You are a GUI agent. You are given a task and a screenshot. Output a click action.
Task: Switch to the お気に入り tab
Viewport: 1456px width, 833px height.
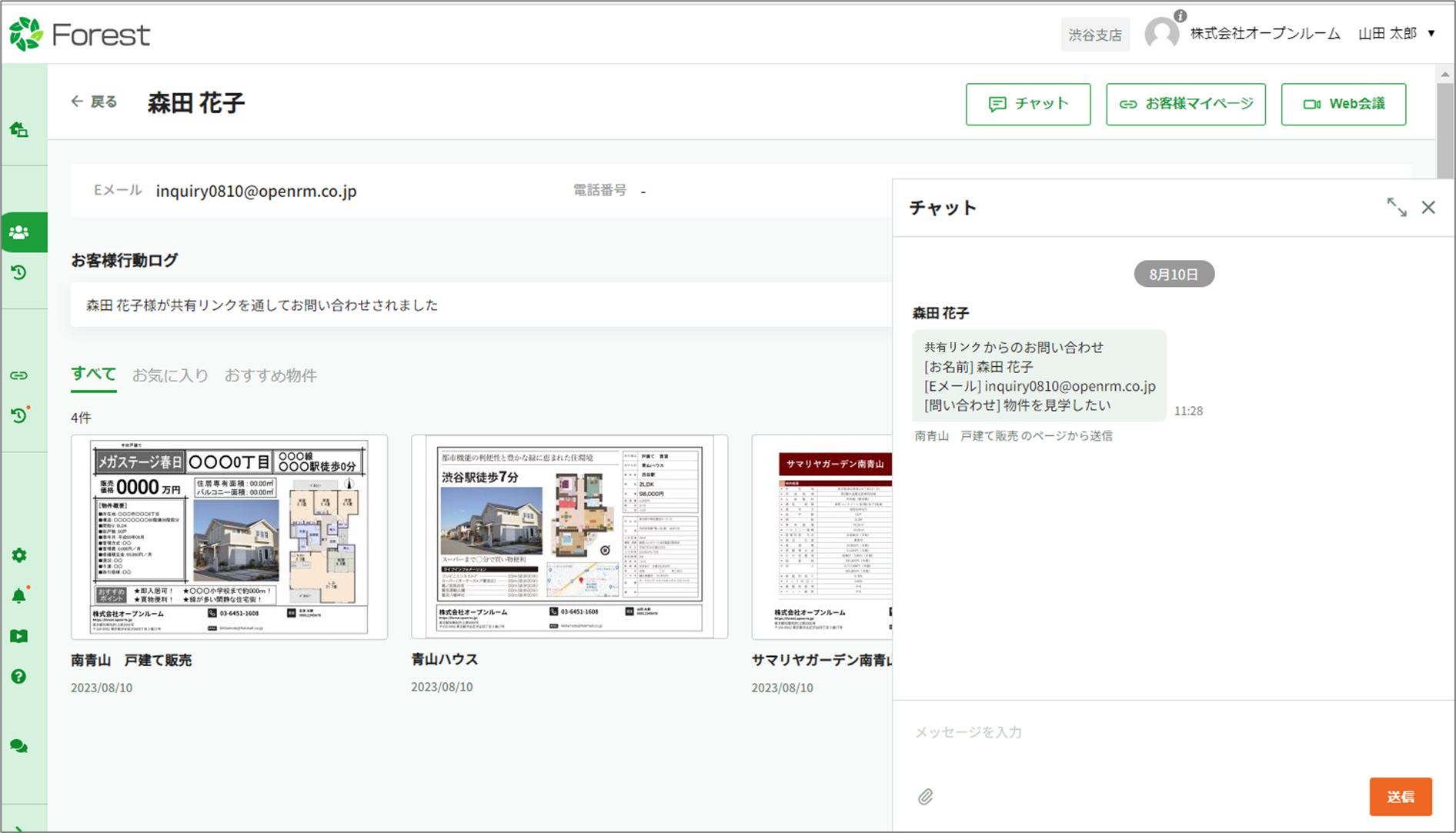click(170, 375)
